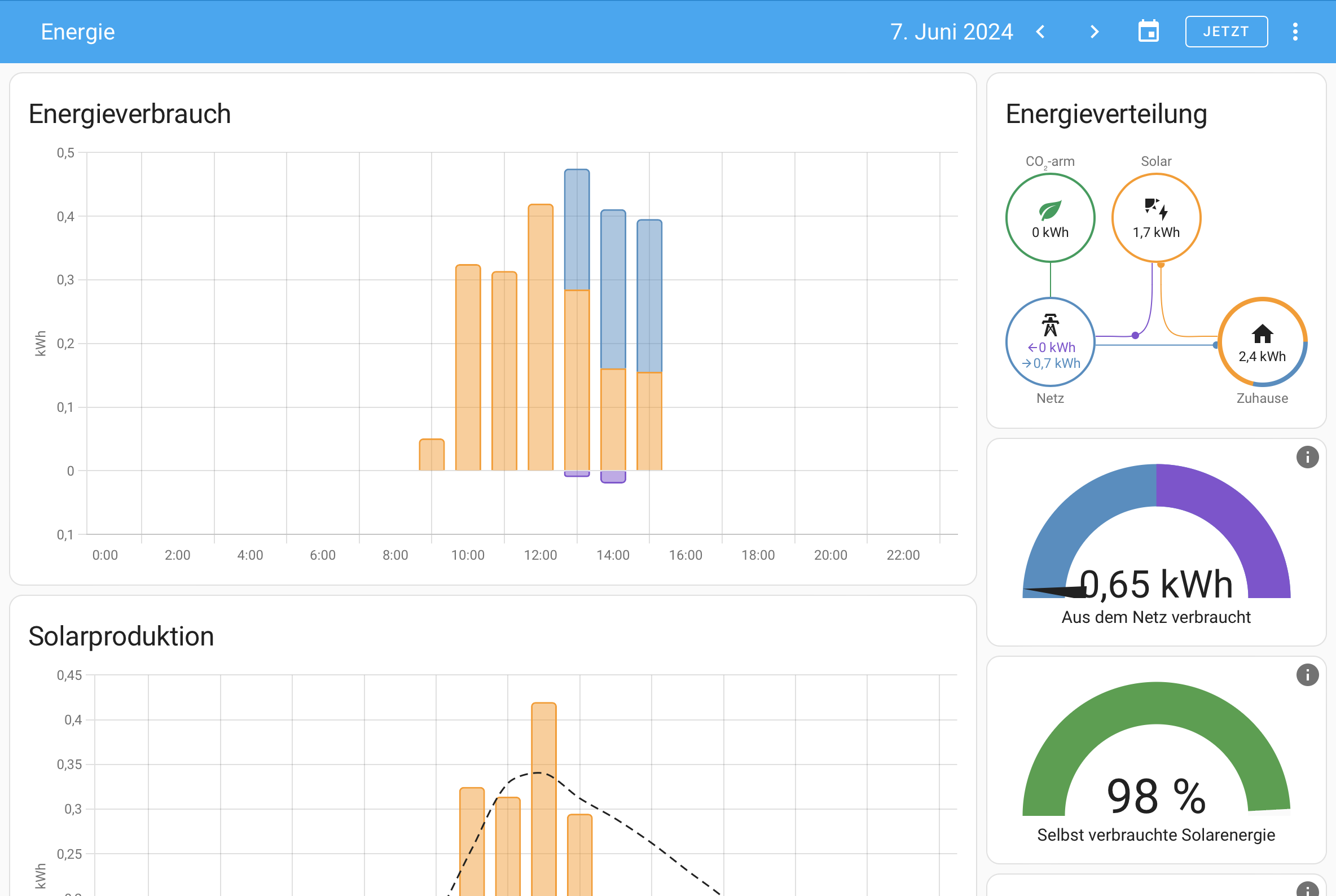This screenshot has height=896, width=1336.
Task: Click the Zuhause home circle
Action: [x=1262, y=342]
